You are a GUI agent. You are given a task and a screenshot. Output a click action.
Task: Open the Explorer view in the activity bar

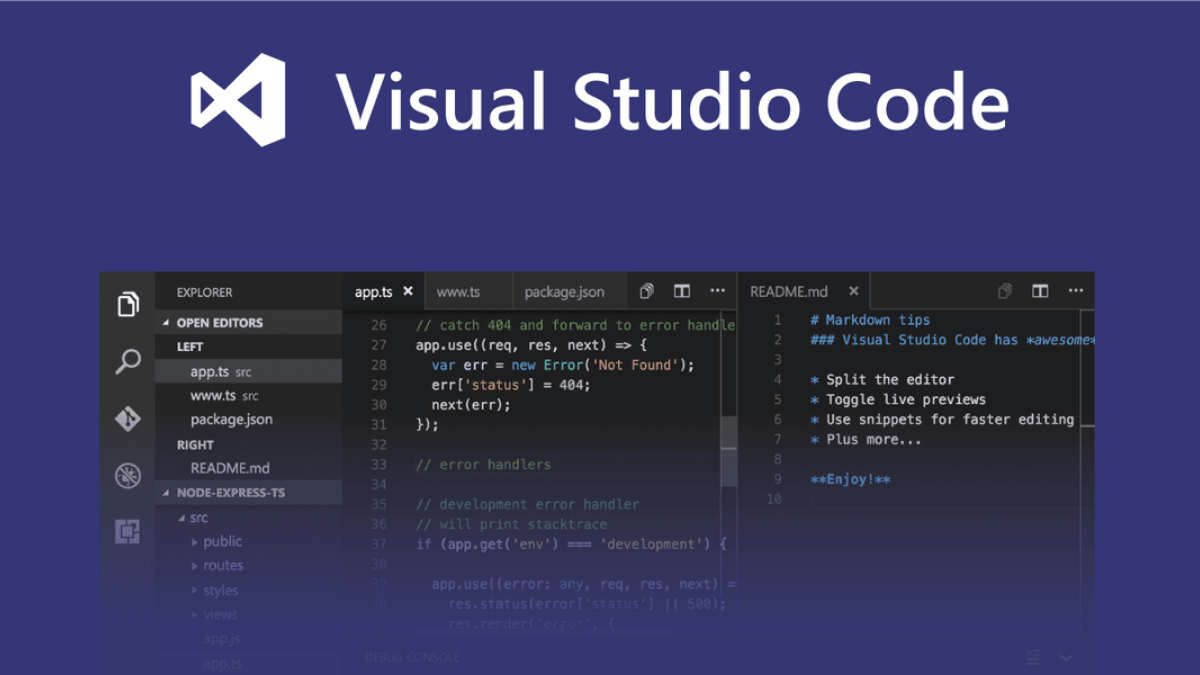[128, 303]
